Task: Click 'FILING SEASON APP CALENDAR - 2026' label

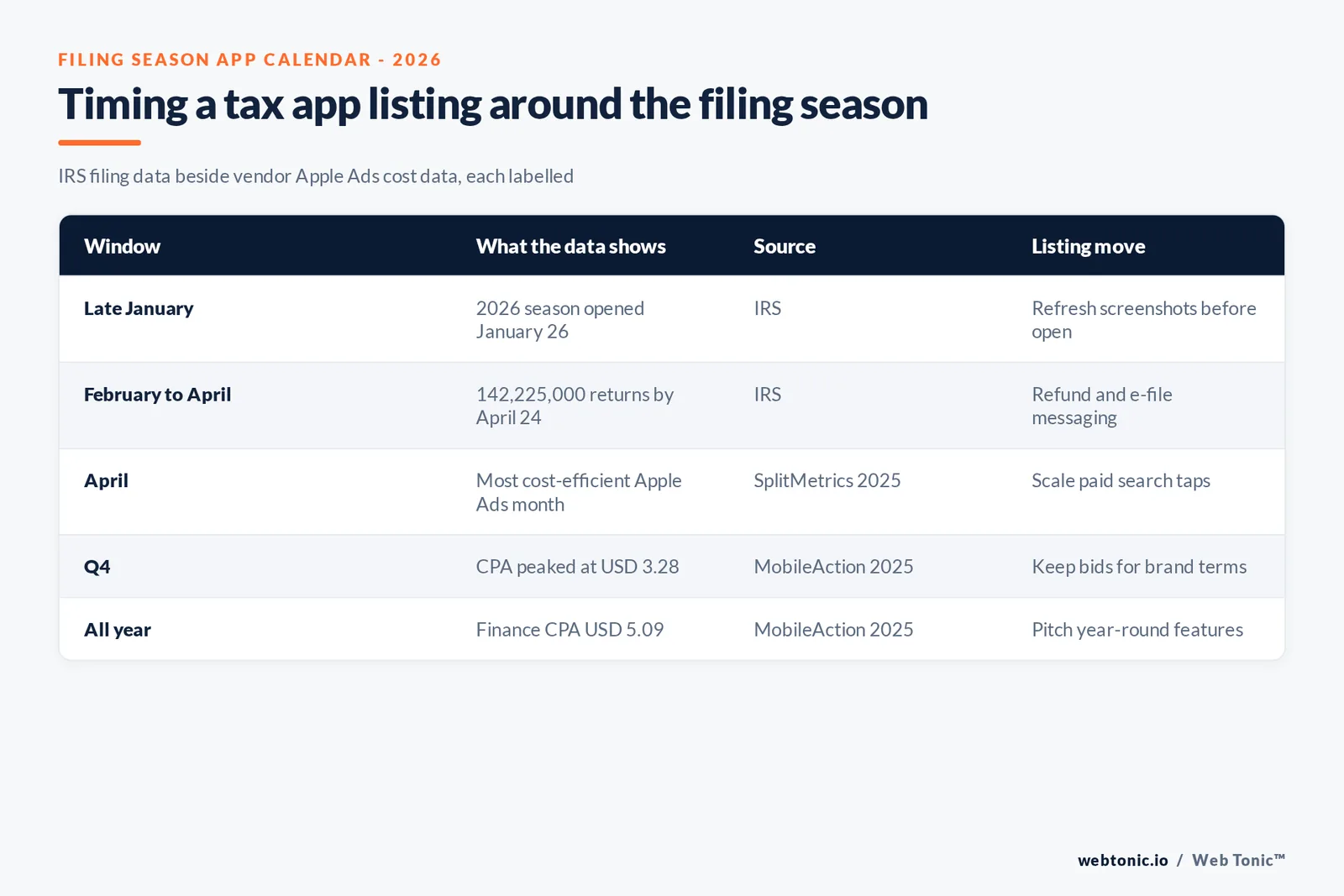Action: pos(249,60)
